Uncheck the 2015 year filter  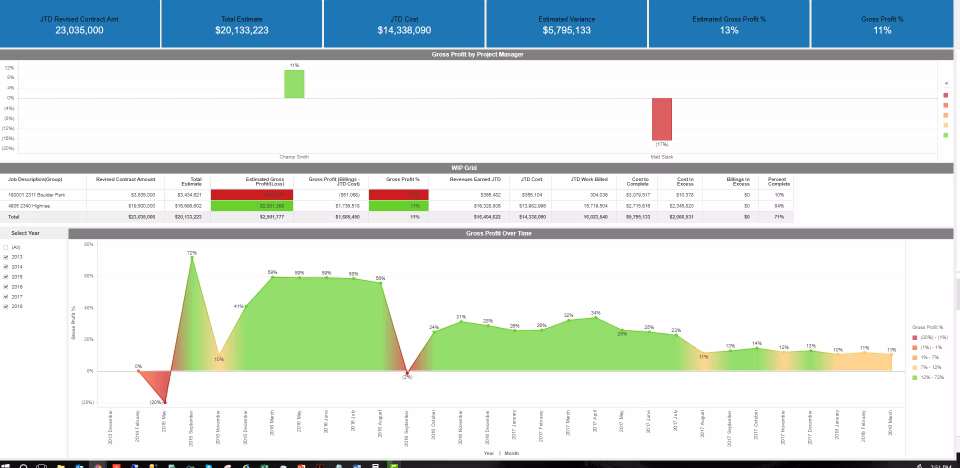click(6, 277)
